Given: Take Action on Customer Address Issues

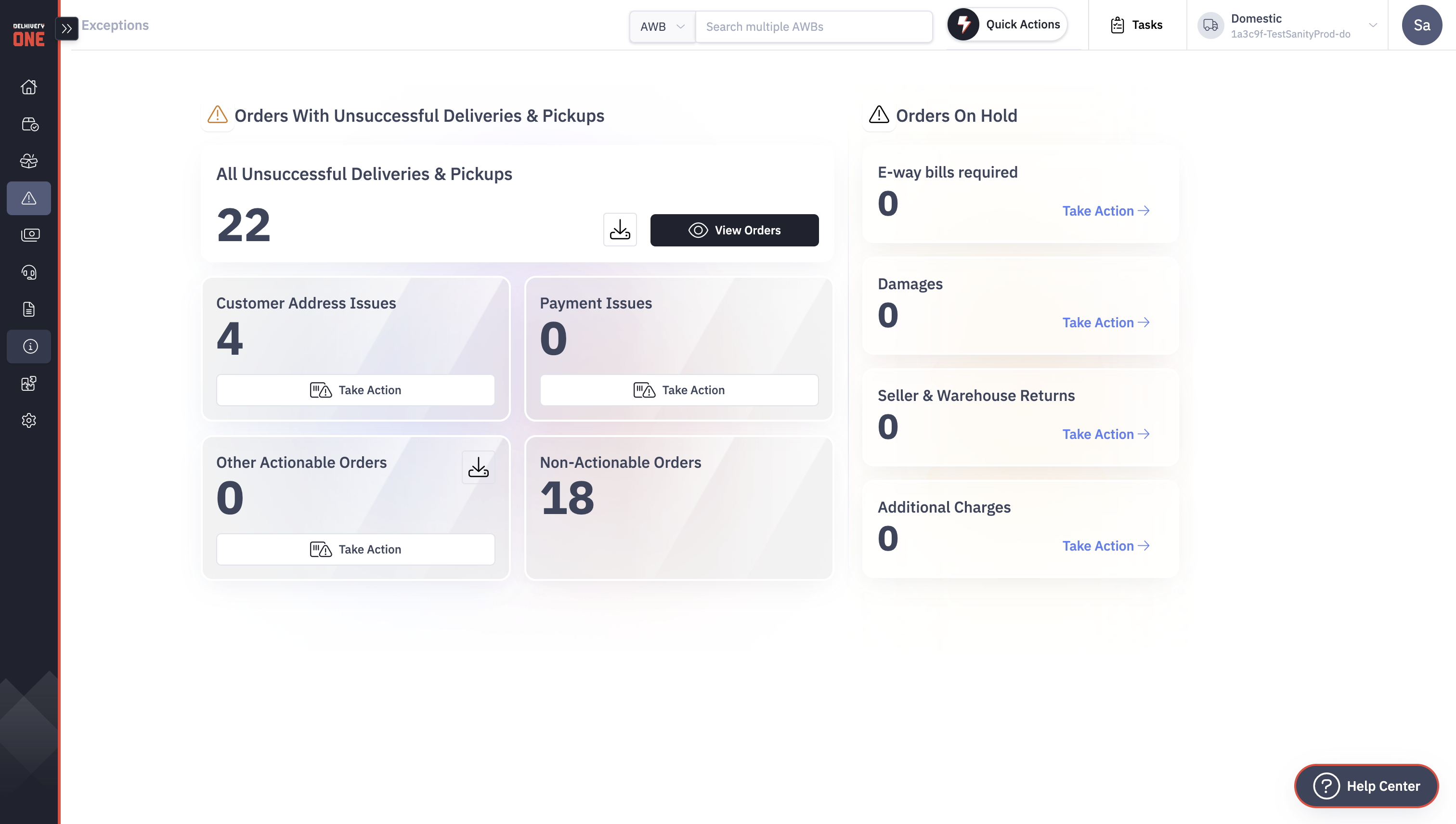Looking at the screenshot, I should (355, 390).
